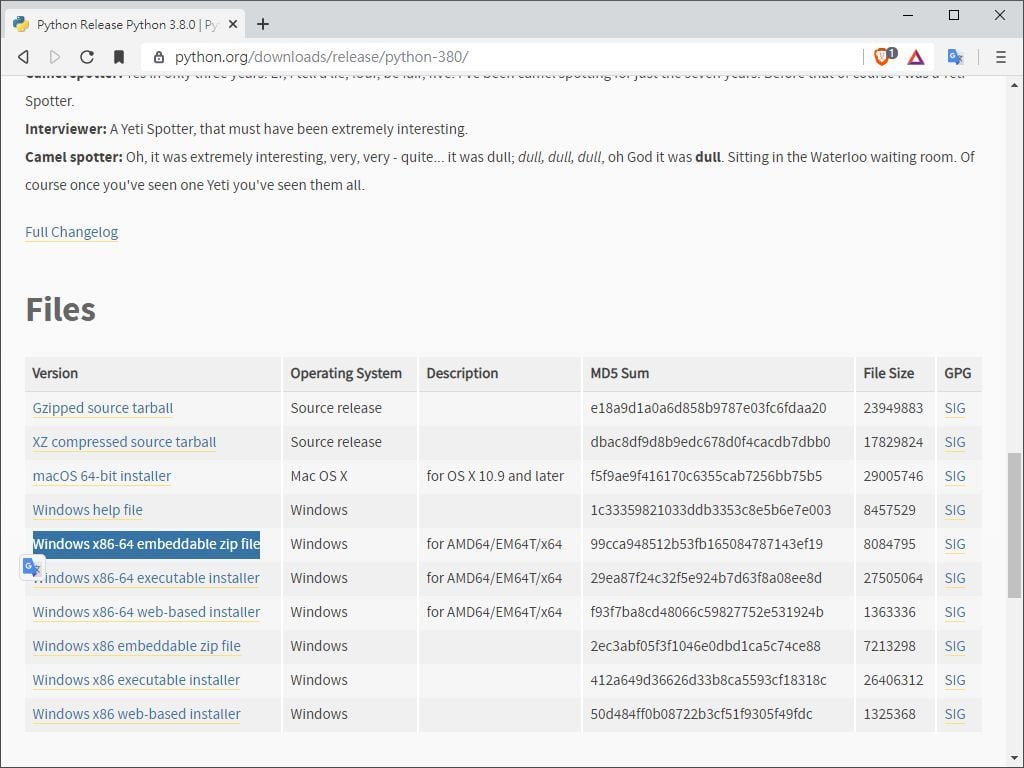Click the scrollbar up arrow

coord(1014,85)
